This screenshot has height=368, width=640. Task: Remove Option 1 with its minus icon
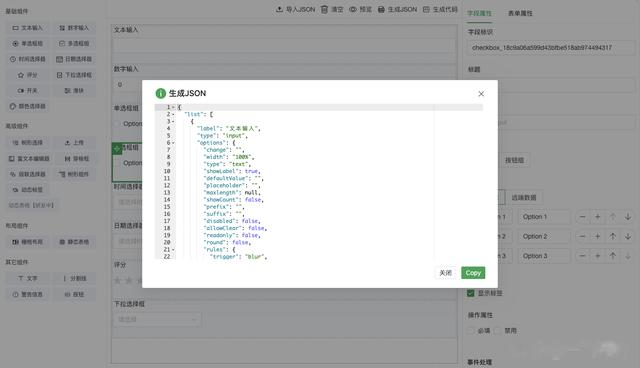pos(582,217)
